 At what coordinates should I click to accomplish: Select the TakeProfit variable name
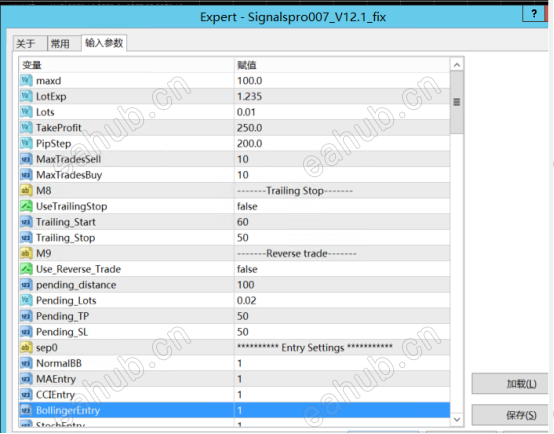(x=59, y=128)
